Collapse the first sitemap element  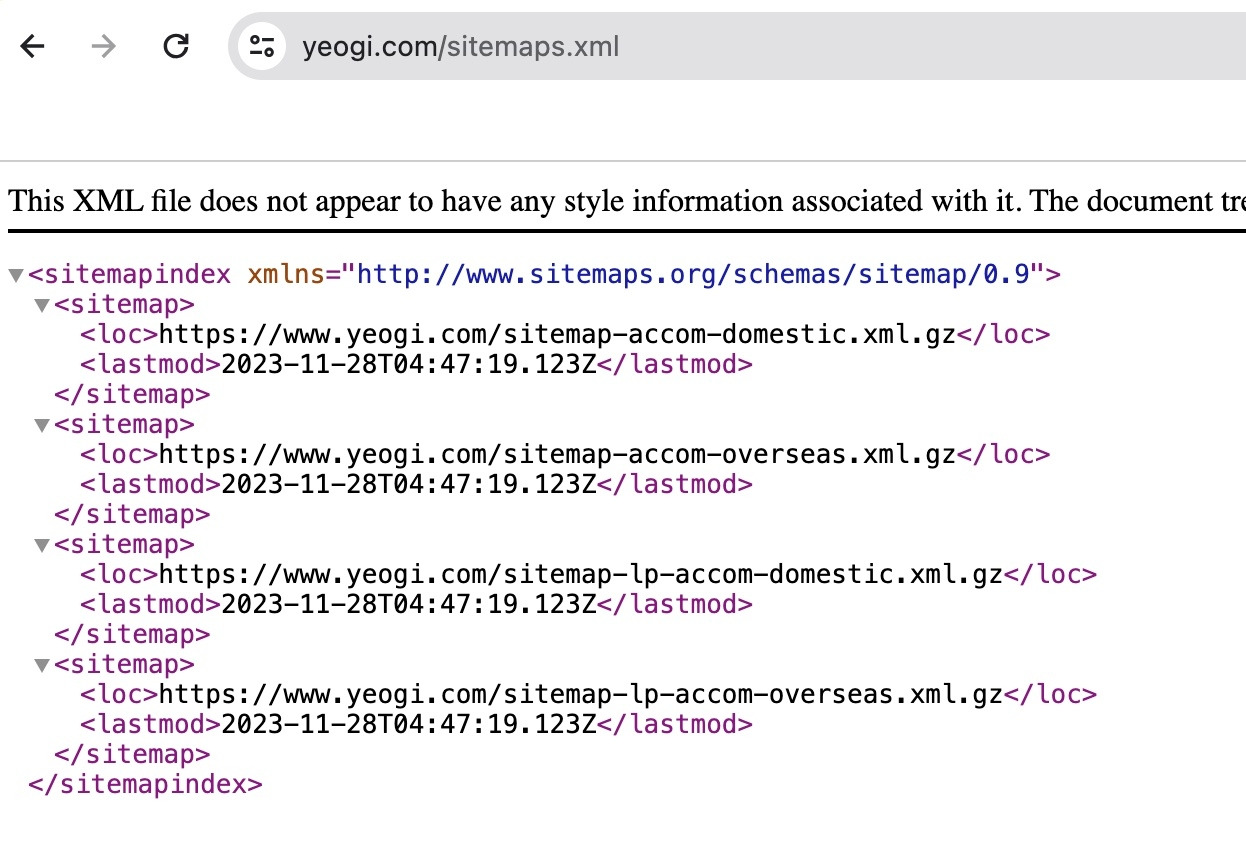coord(40,304)
